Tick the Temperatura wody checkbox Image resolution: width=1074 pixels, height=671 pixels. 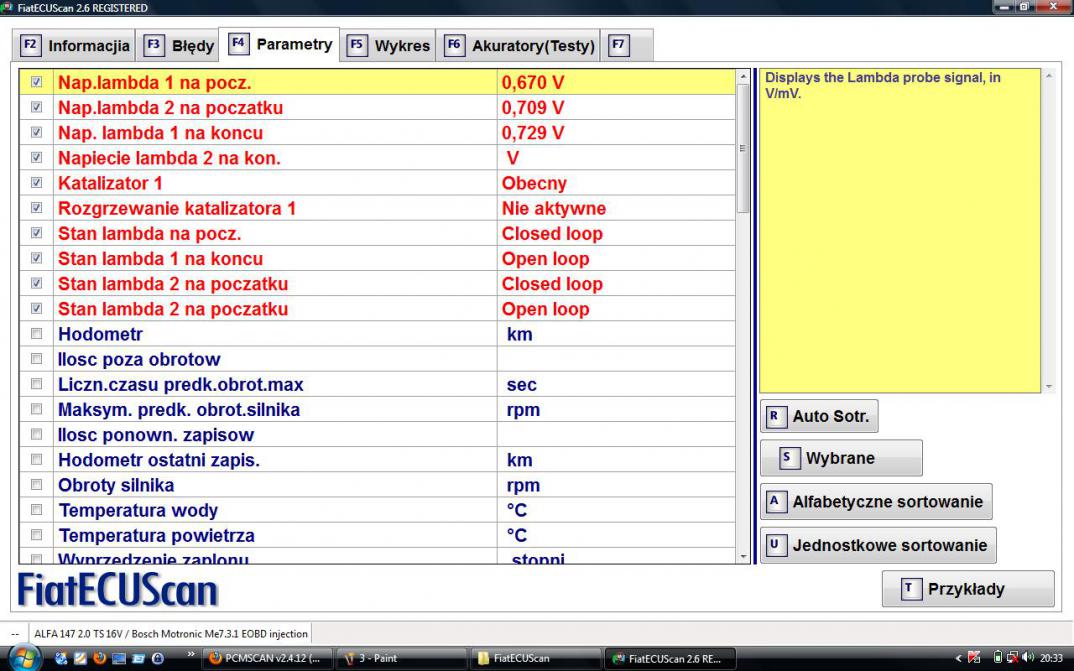37,510
